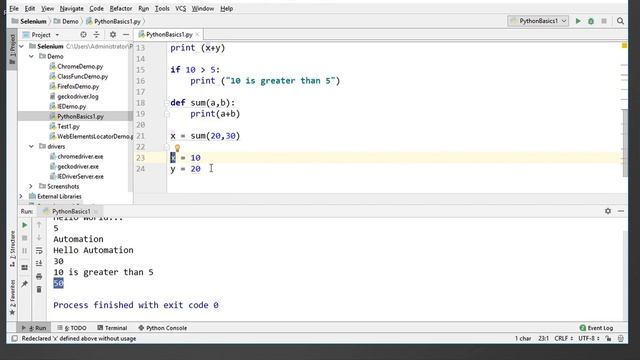Click the inspection warning indicator atop editor
The image size is (640, 360).
(624, 46)
